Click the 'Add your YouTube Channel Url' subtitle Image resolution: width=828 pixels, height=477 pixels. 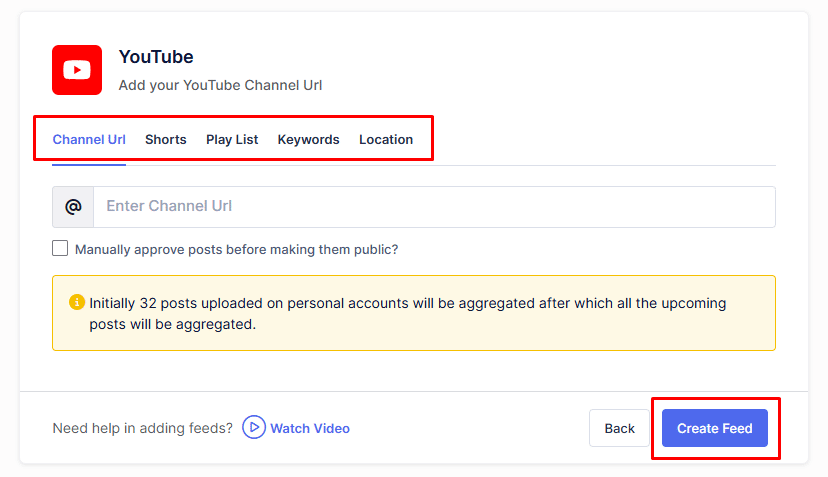coord(220,85)
